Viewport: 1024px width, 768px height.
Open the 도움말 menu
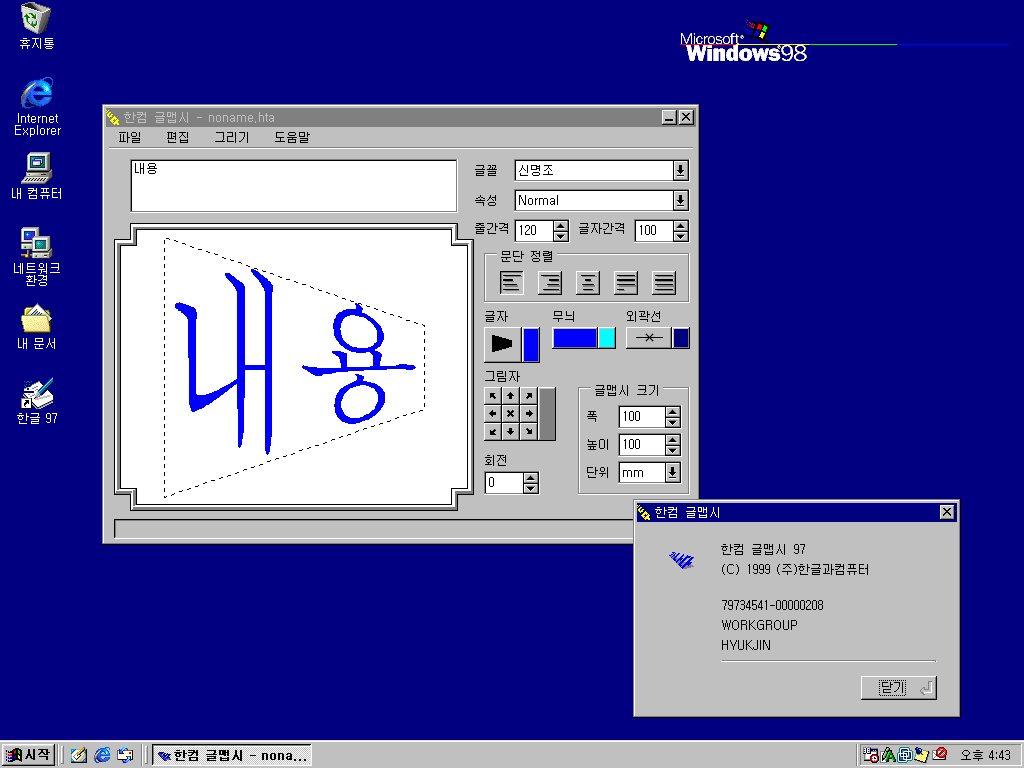292,137
